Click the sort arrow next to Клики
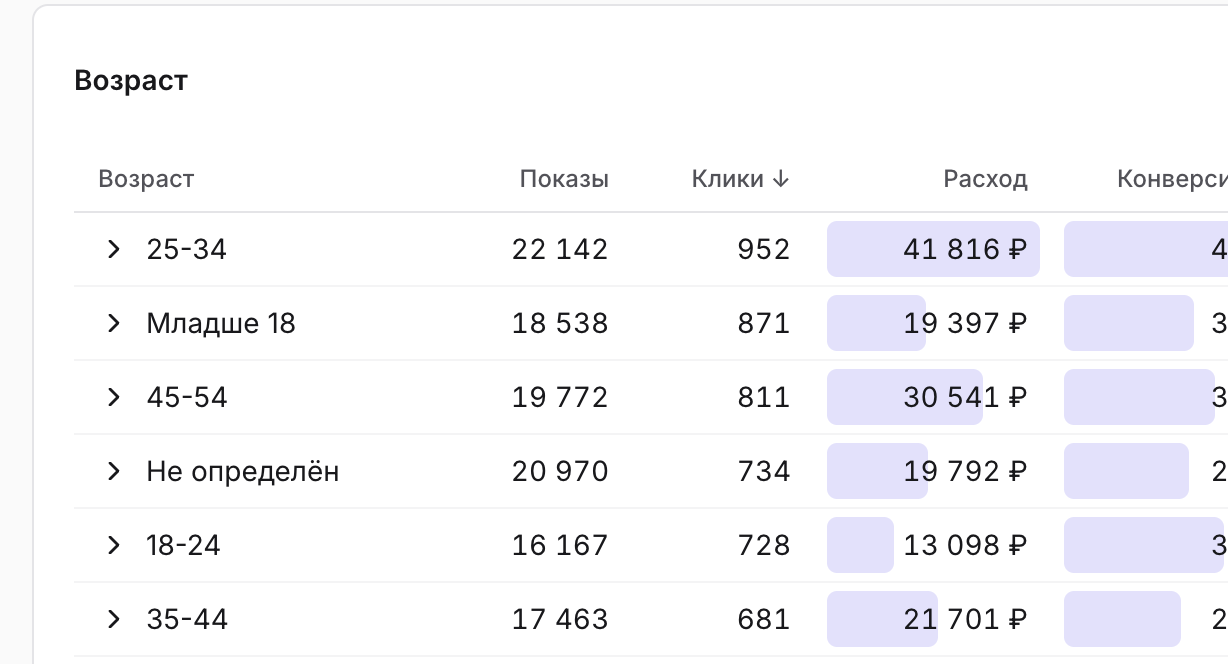This screenshot has width=1228, height=664. (781, 179)
